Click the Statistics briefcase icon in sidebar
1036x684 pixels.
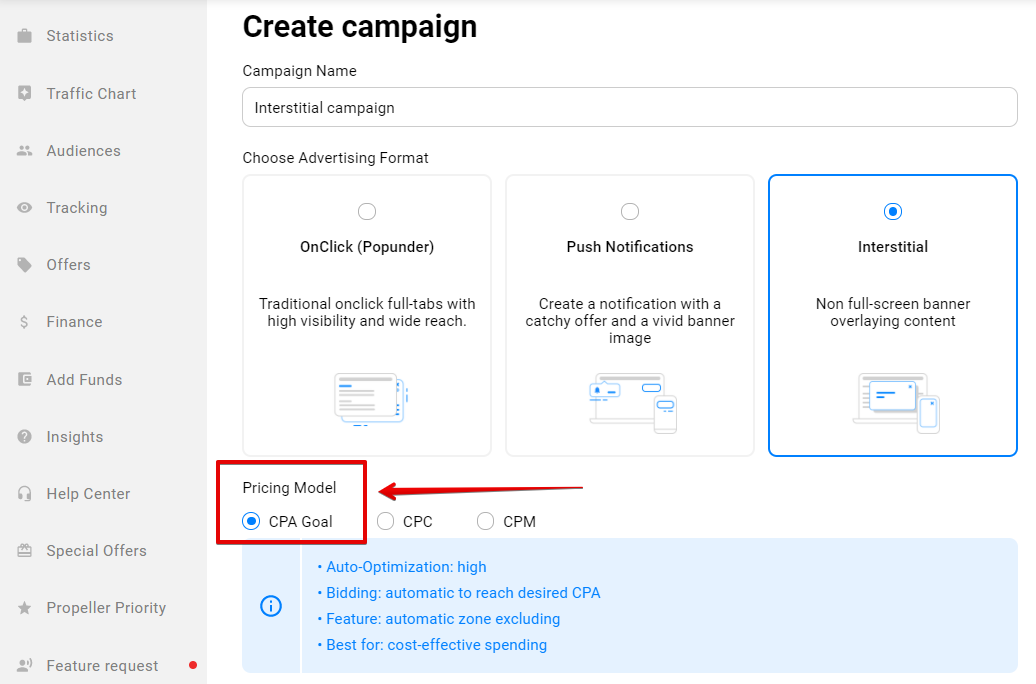25,36
